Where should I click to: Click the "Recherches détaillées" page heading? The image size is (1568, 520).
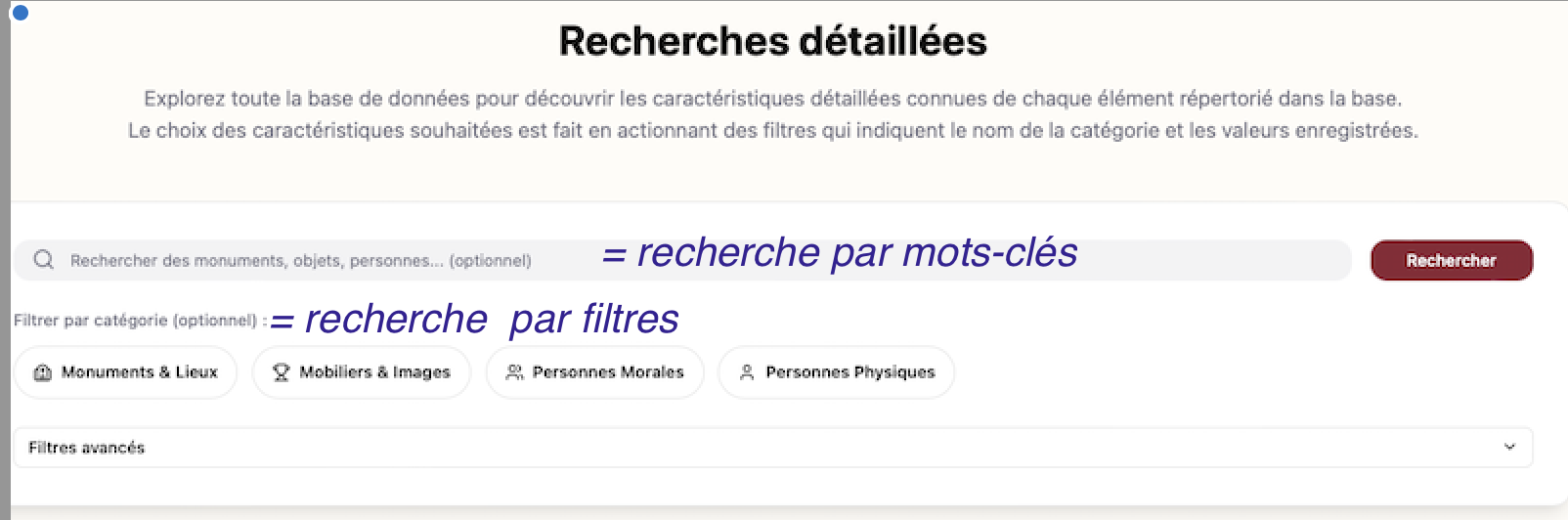(x=772, y=41)
